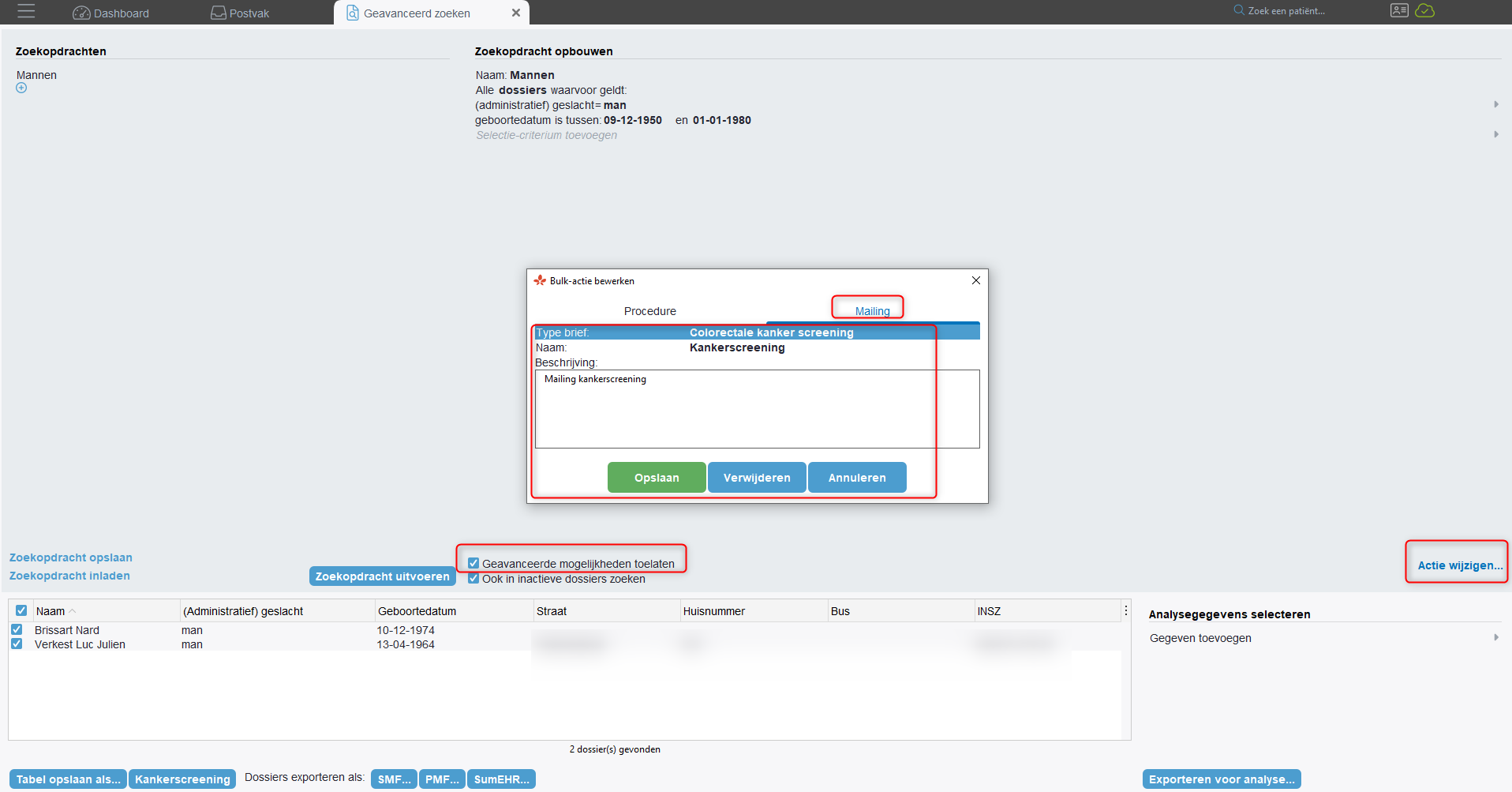
Task: Click the Dashboard gauge icon
Action: pos(81,13)
